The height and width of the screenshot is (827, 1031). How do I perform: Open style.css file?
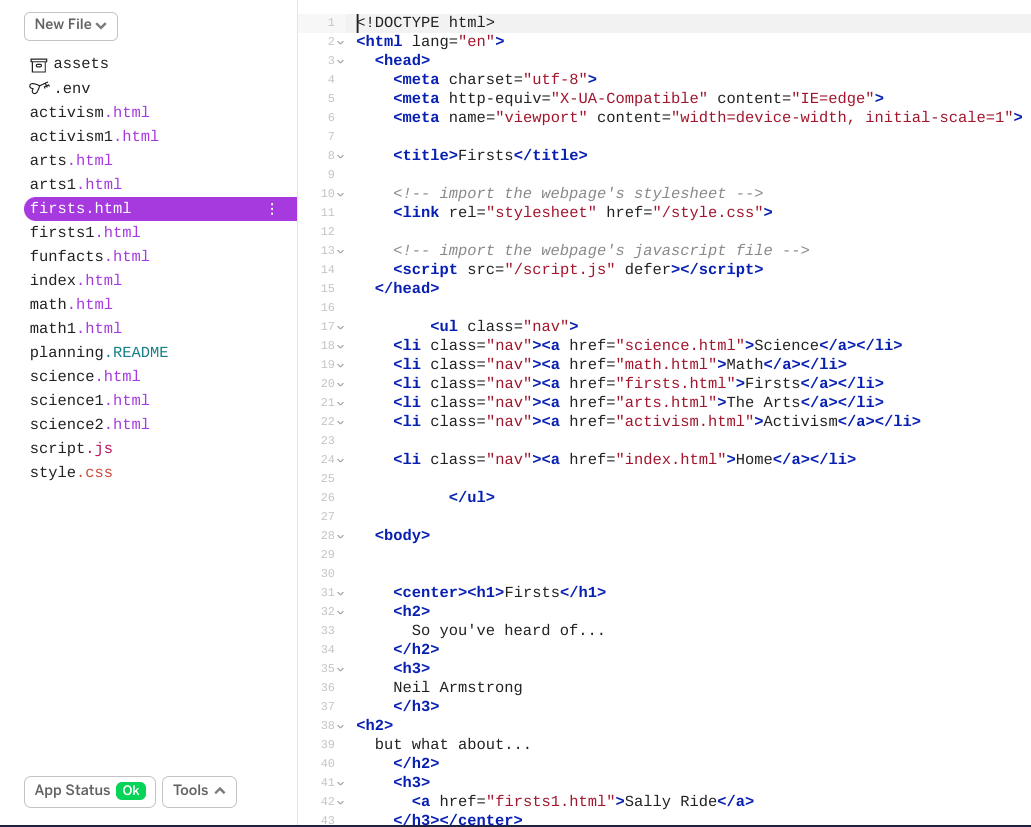point(71,472)
